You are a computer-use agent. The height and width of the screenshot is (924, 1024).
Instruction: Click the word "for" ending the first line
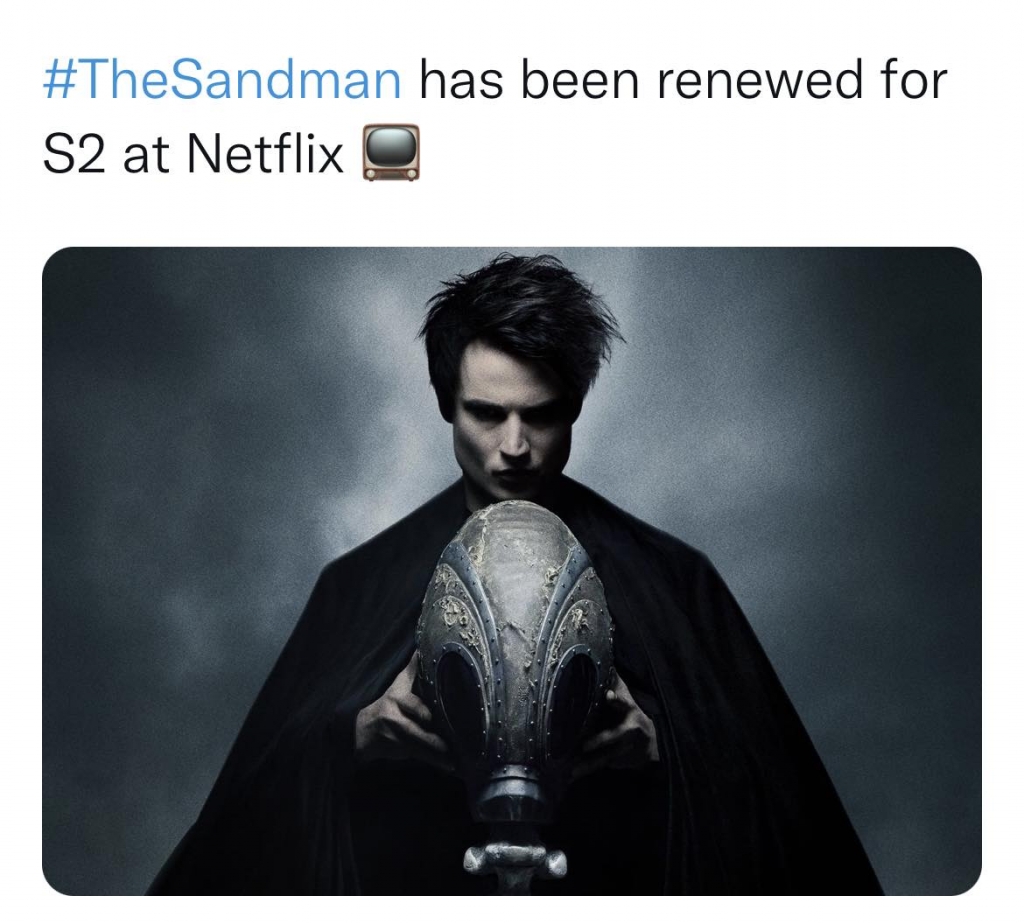(908, 80)
